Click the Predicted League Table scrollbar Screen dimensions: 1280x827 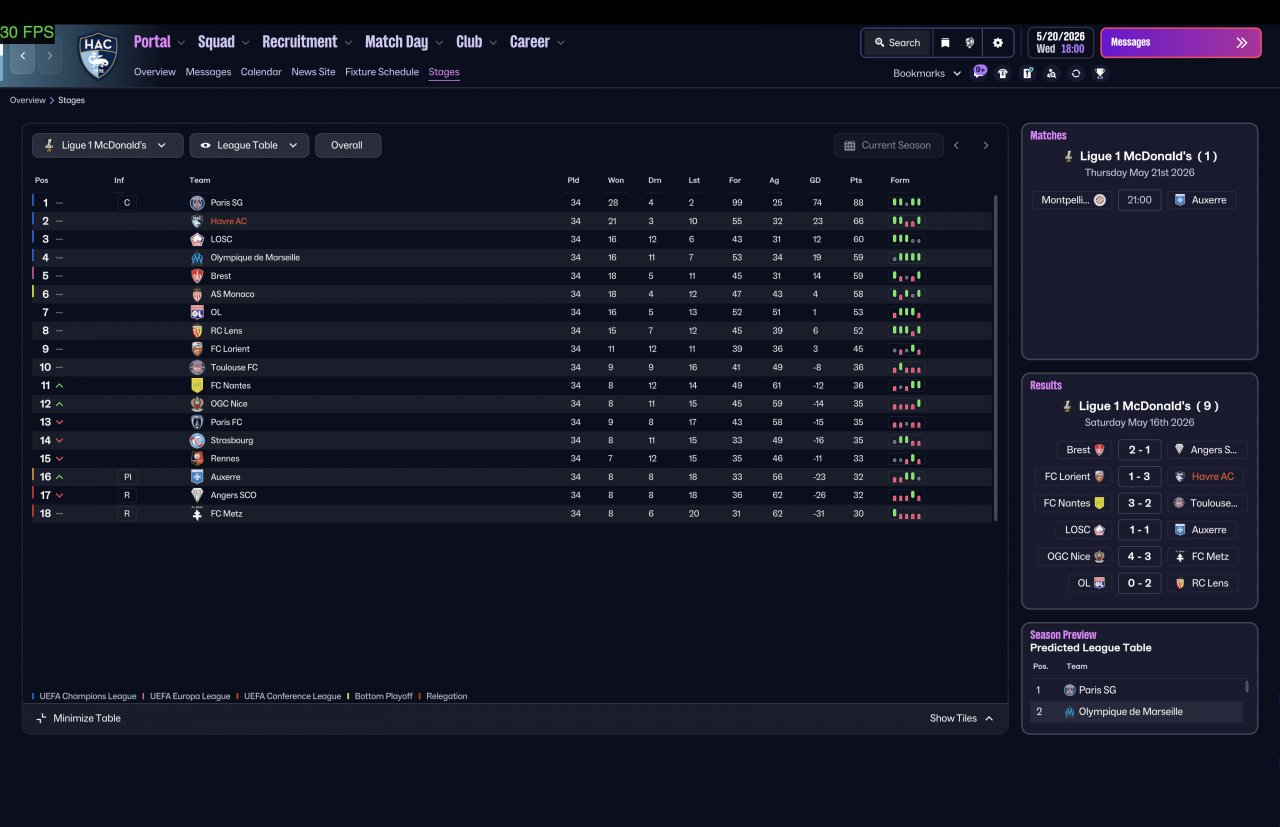[x=1246, y=687]
